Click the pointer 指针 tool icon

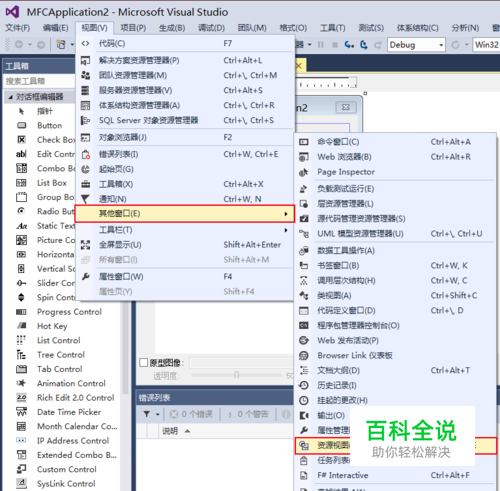click(21, 111)
